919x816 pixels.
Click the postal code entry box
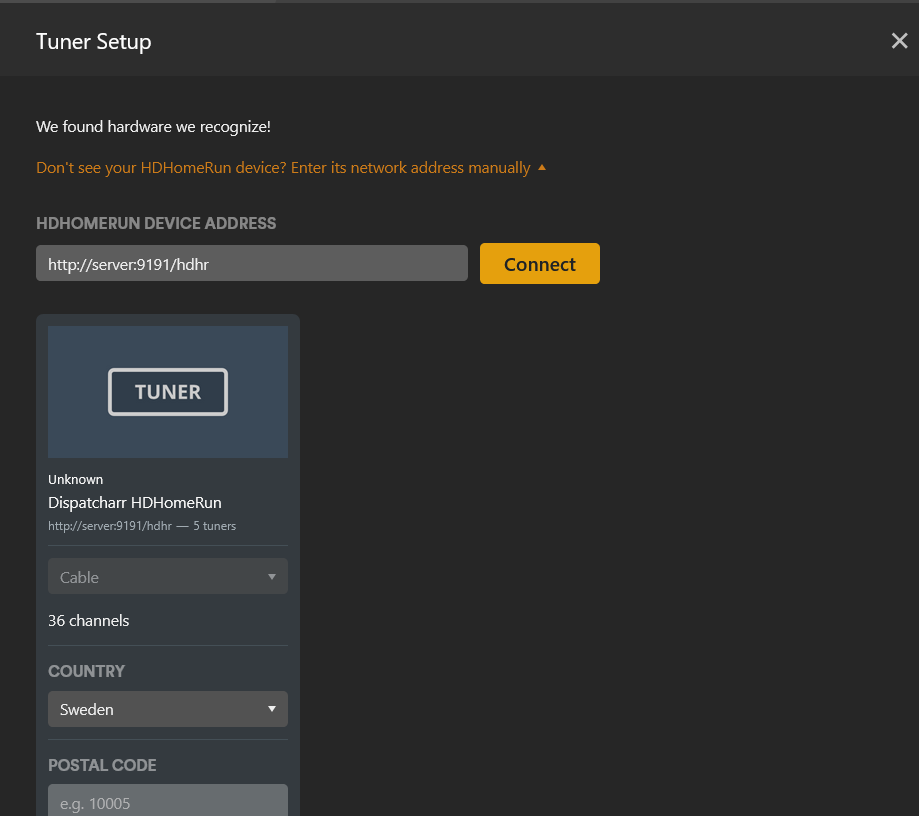(x=167, y=802)
